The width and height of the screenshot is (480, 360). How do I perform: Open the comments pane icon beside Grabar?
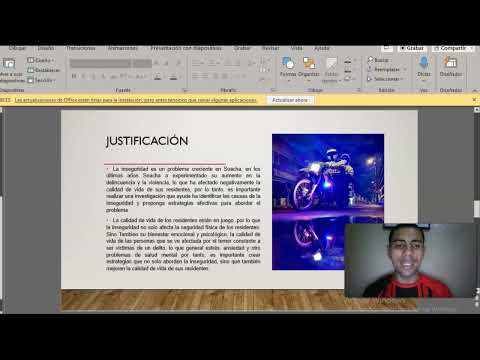[x=387, y=48]
